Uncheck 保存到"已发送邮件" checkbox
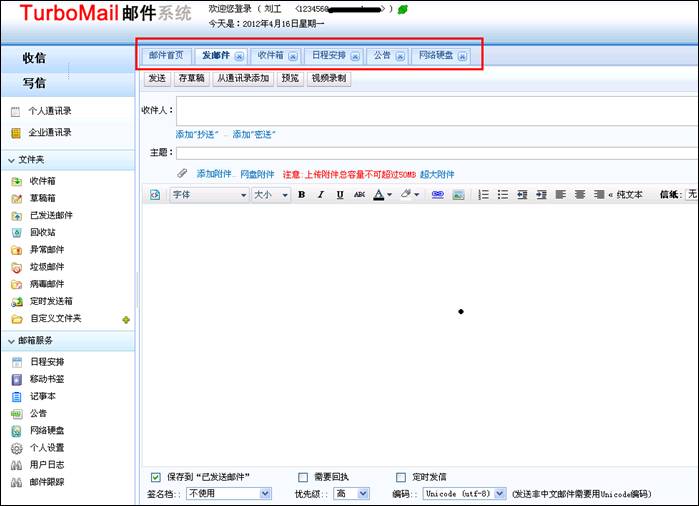699x506 pixels. (x=155, y=477)
